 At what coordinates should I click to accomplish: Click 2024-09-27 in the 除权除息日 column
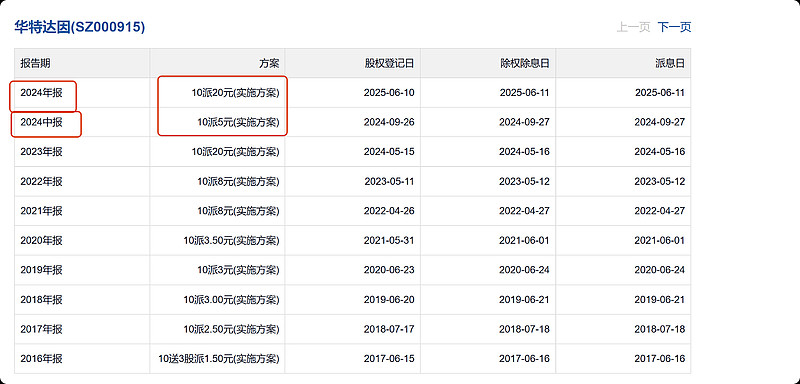pos(524,122)
